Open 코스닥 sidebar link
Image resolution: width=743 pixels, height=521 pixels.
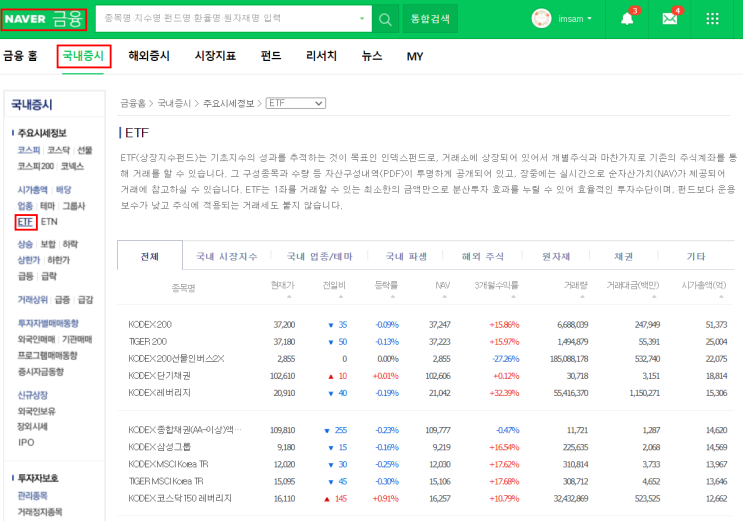pyautogui.click(x=58, y=150)
